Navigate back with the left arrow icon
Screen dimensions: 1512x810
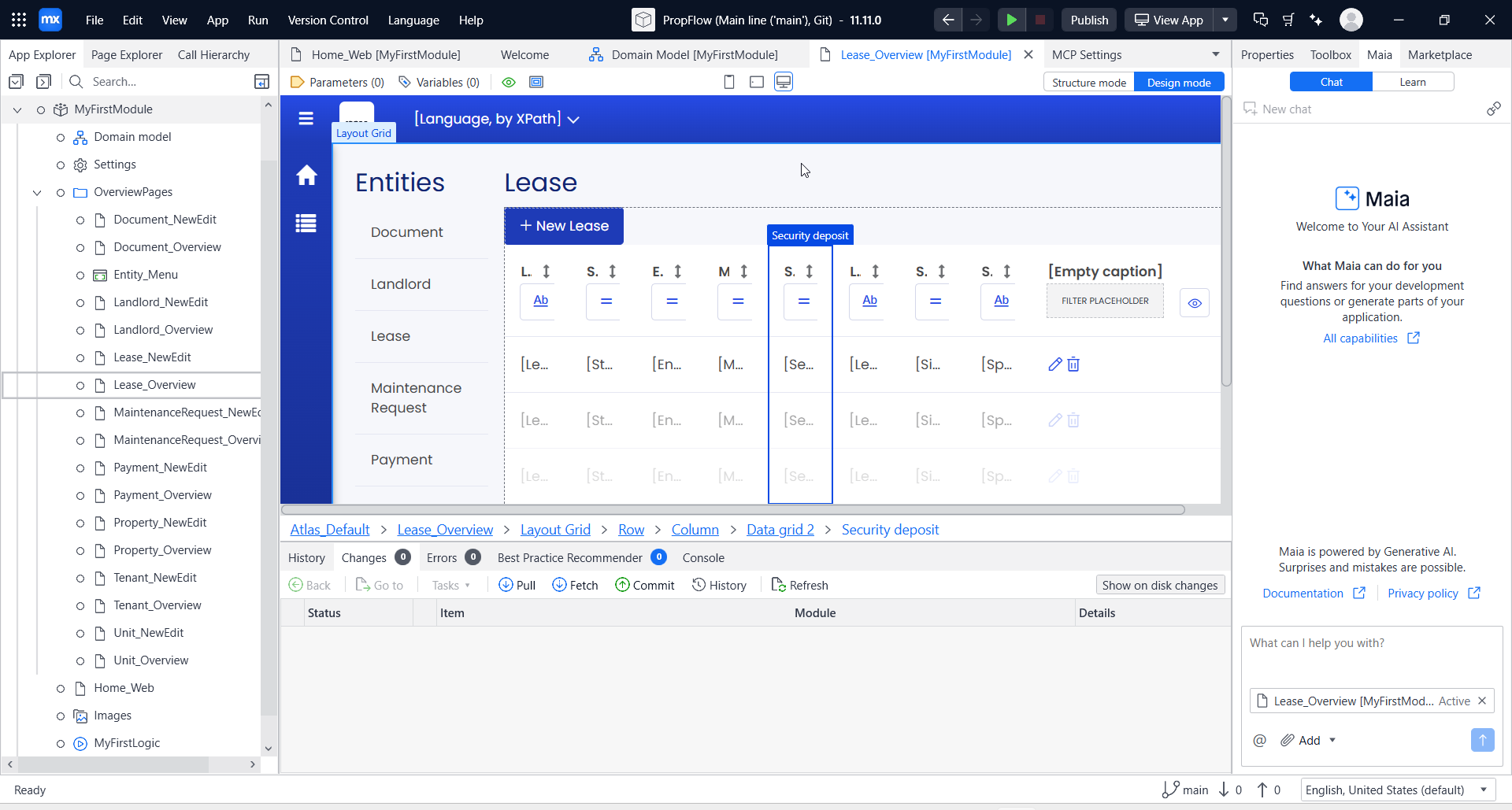[x=948, y=20]
